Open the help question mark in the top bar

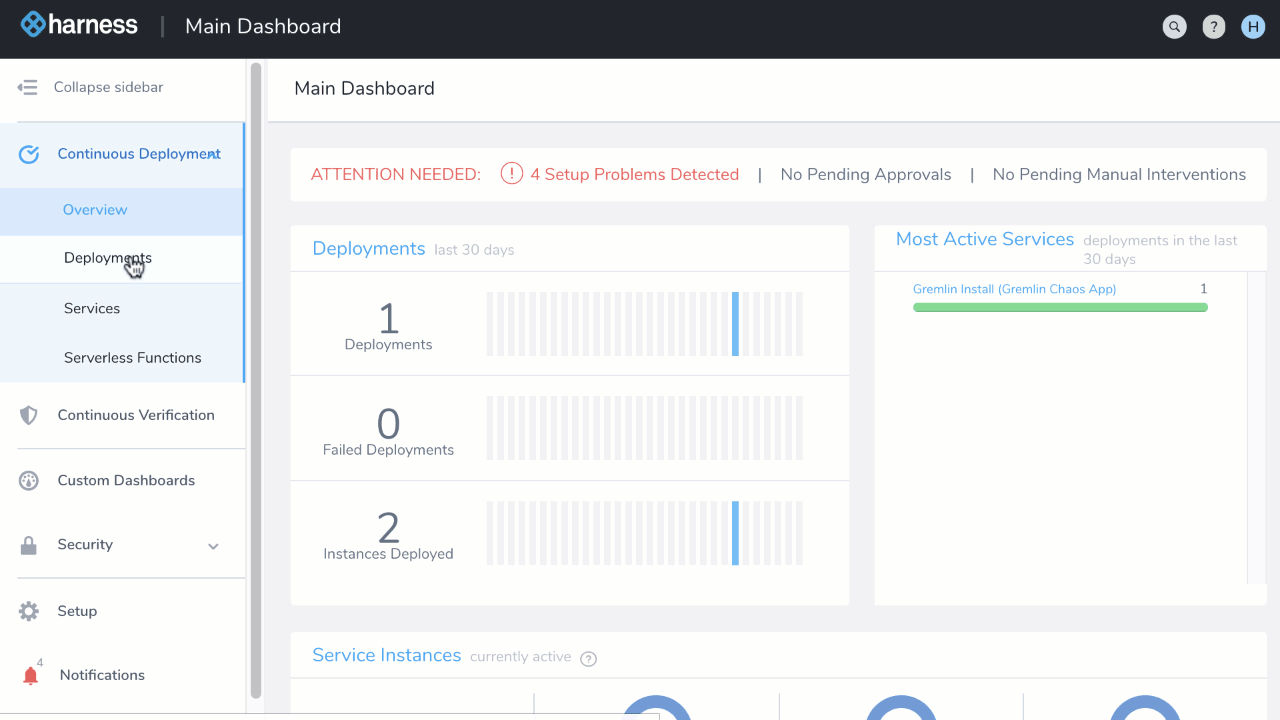1214,27
